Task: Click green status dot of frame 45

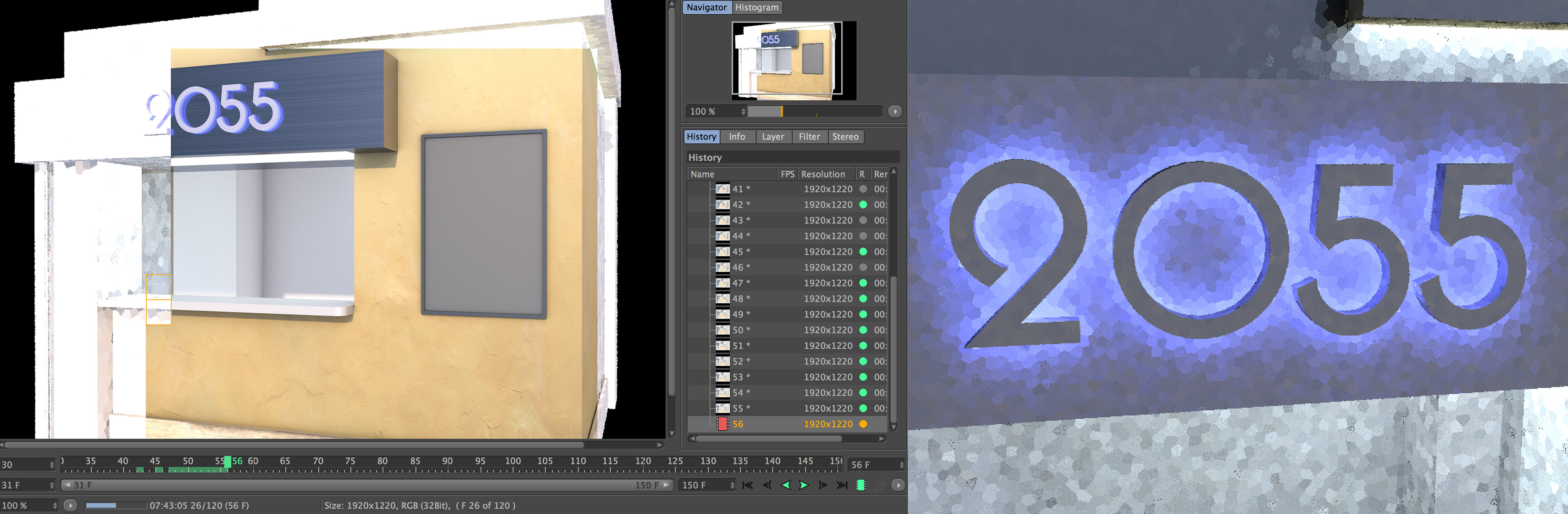Action: (x=862, y=252)
